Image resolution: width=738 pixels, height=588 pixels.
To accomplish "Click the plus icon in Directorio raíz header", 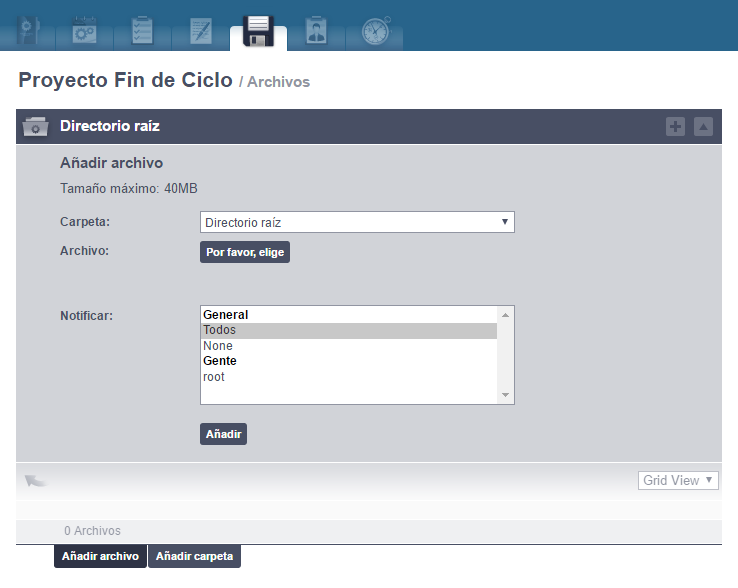I will 676,127.
